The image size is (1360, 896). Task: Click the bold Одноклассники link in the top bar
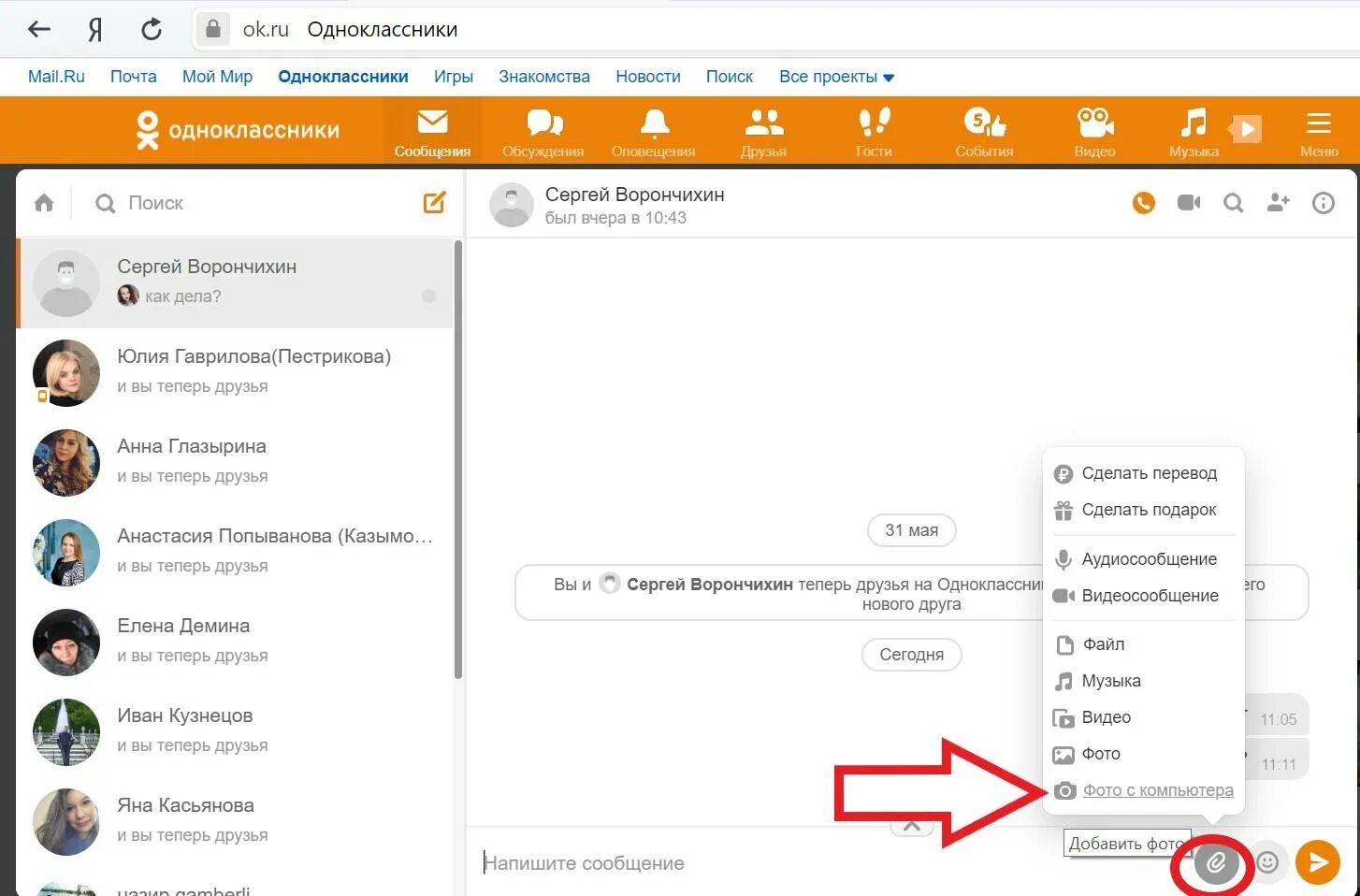click(x=343, y=77)
